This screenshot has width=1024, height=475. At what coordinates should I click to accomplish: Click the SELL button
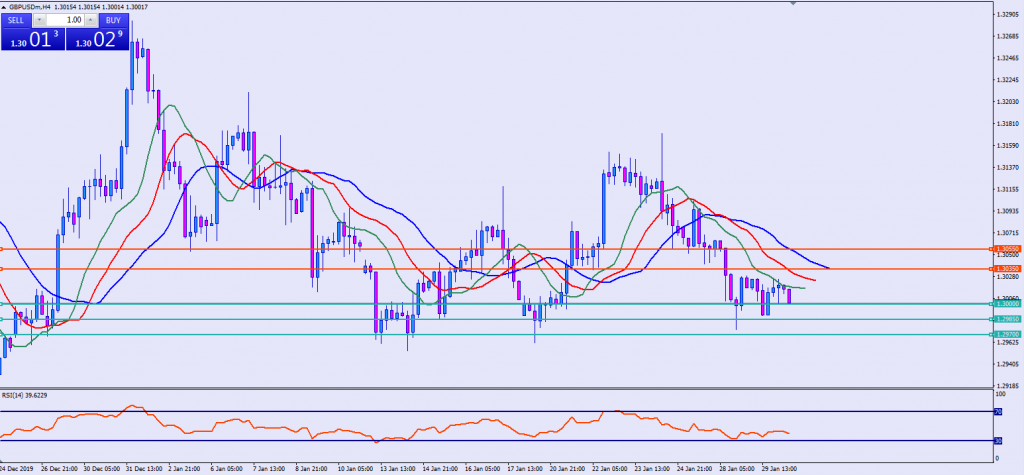tap(17, 20)
